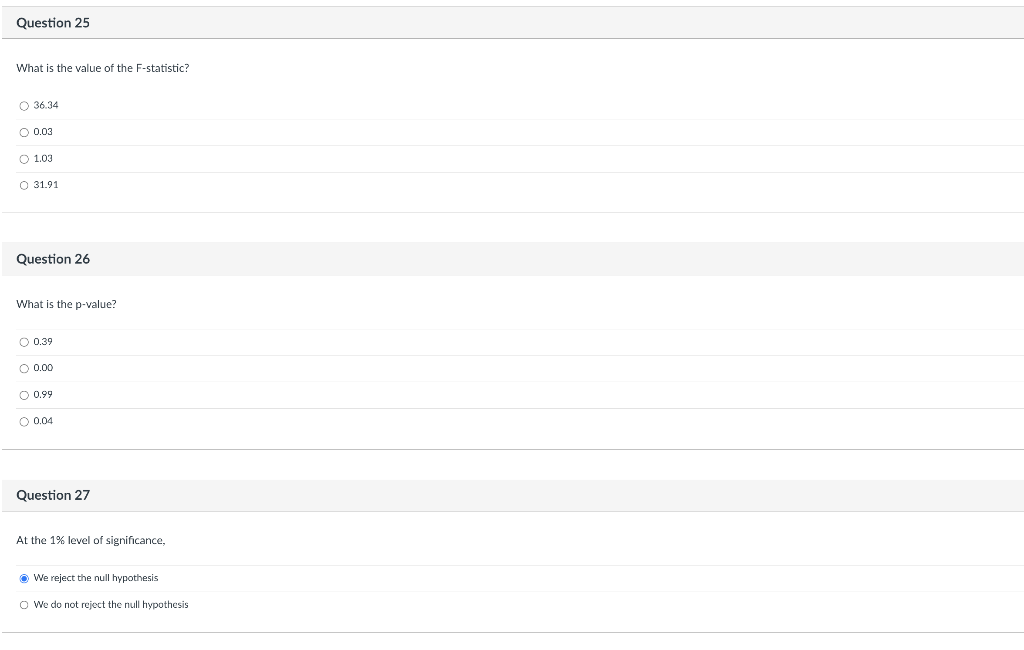Click the Question 25 header

[53, 22]
